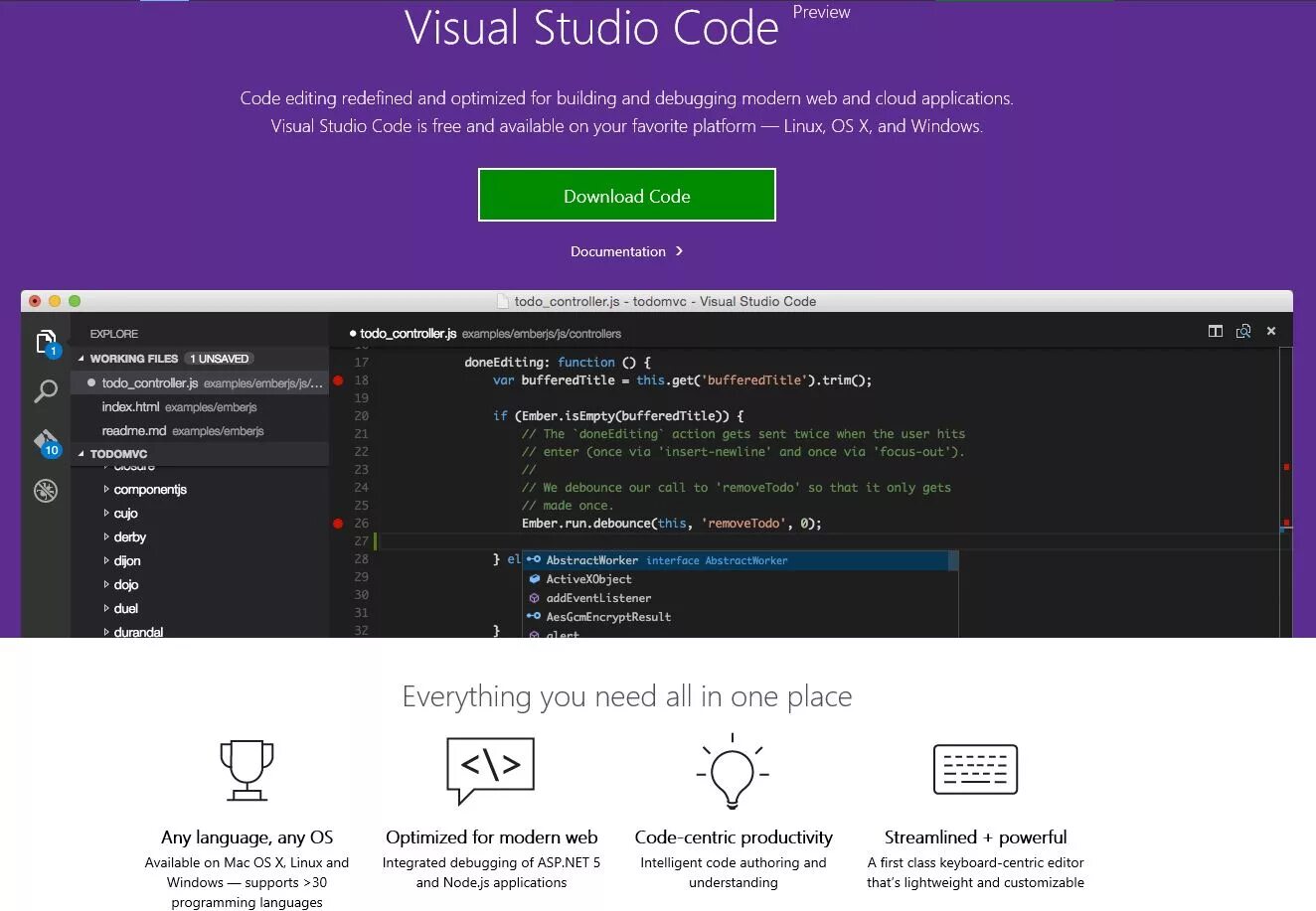Collapse the WORKING FILES section

tap(82, 359)
